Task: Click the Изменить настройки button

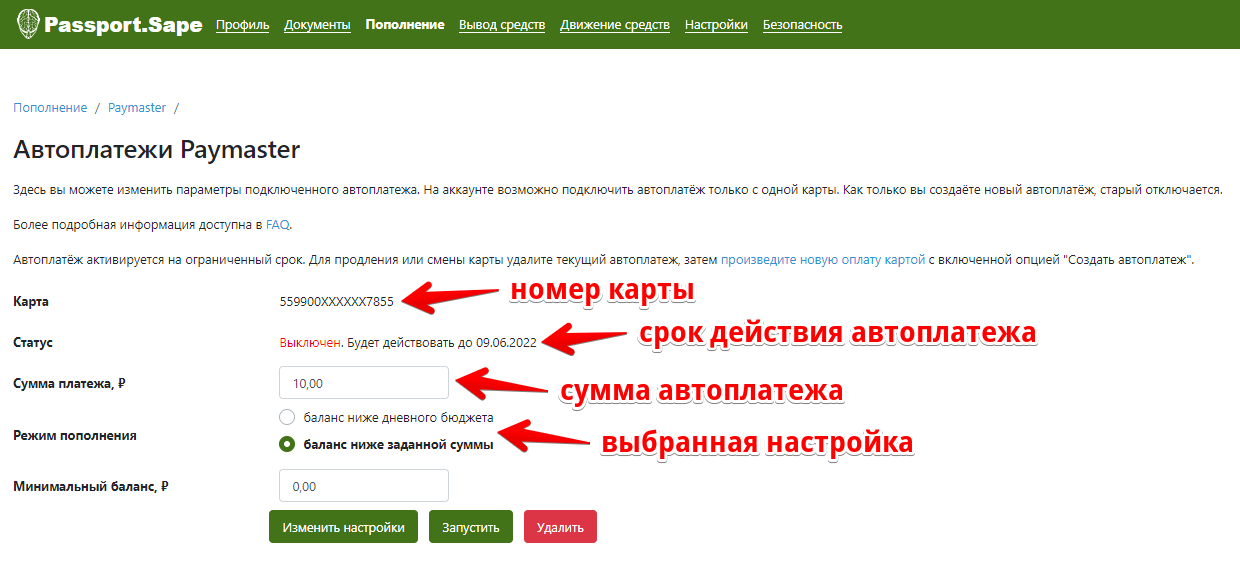Action: tap(343, 527)
